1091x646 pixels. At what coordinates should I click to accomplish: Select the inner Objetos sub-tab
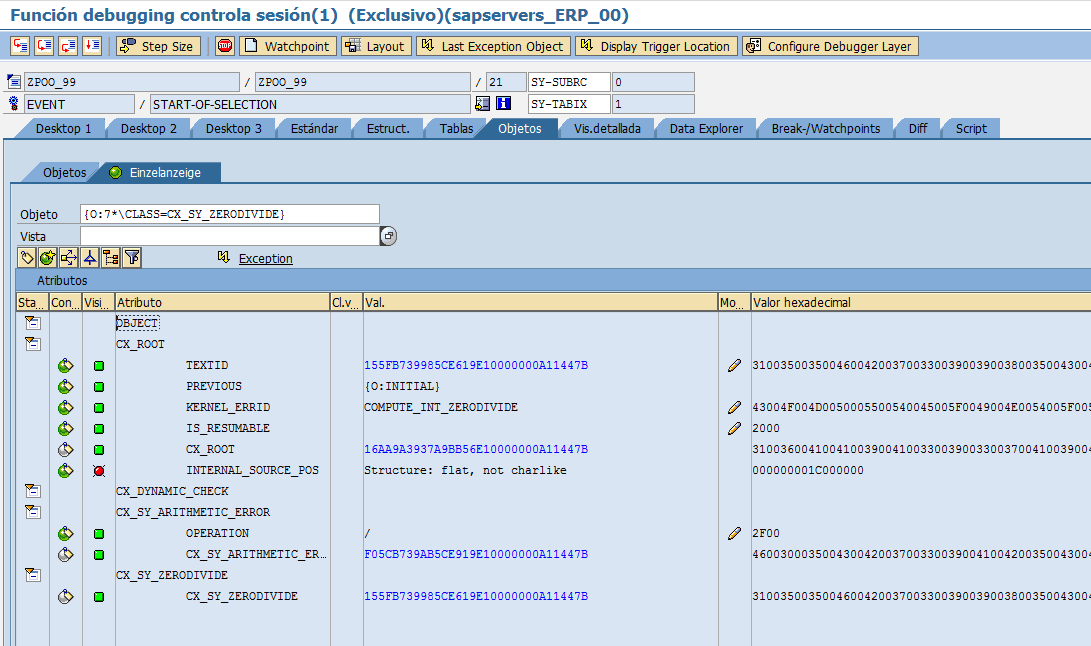[x=64, y=173]
